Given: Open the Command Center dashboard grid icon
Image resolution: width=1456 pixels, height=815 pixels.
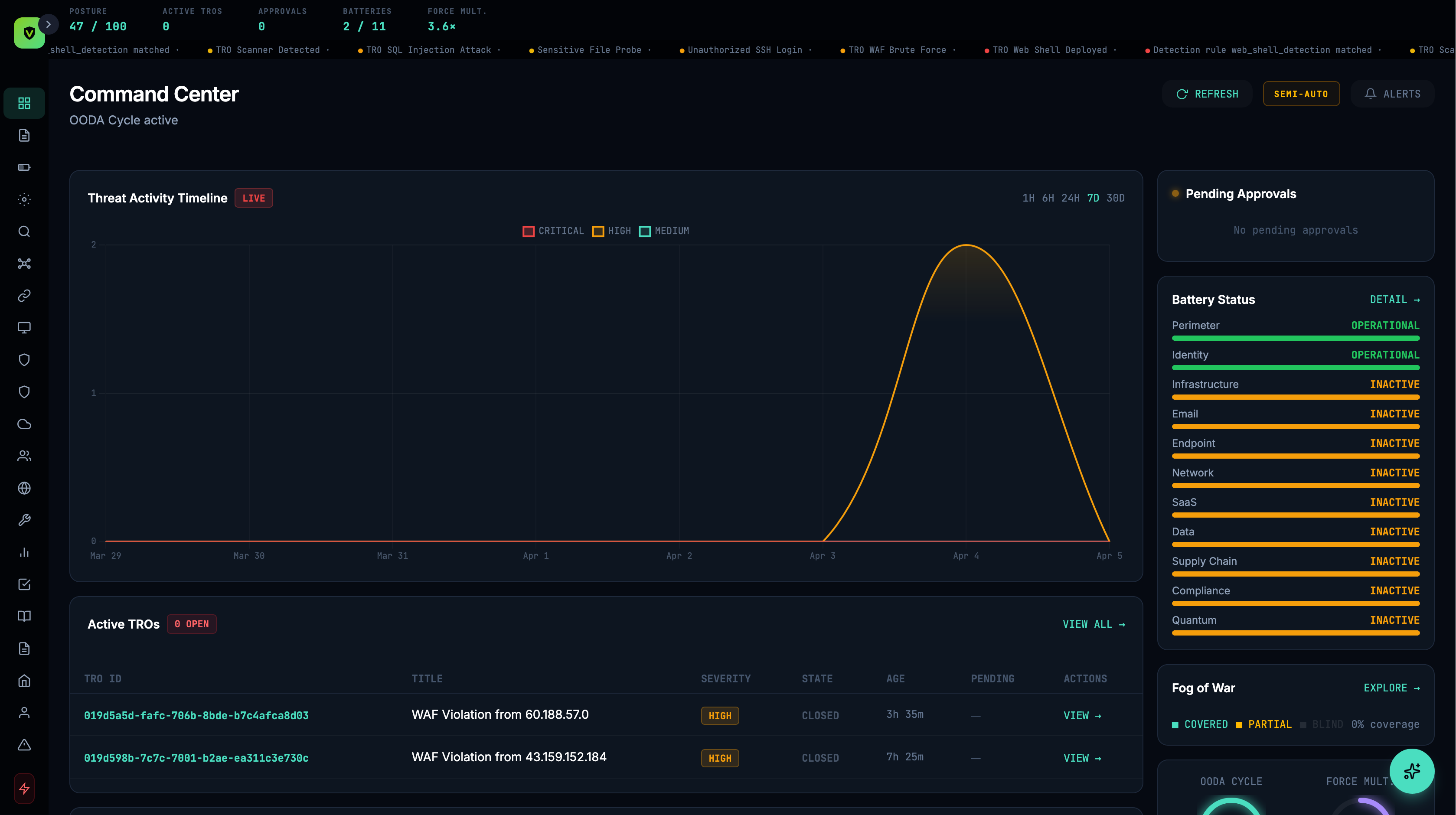Looking at the screenshot, I should pyautogui.click(x=24, y=103).
